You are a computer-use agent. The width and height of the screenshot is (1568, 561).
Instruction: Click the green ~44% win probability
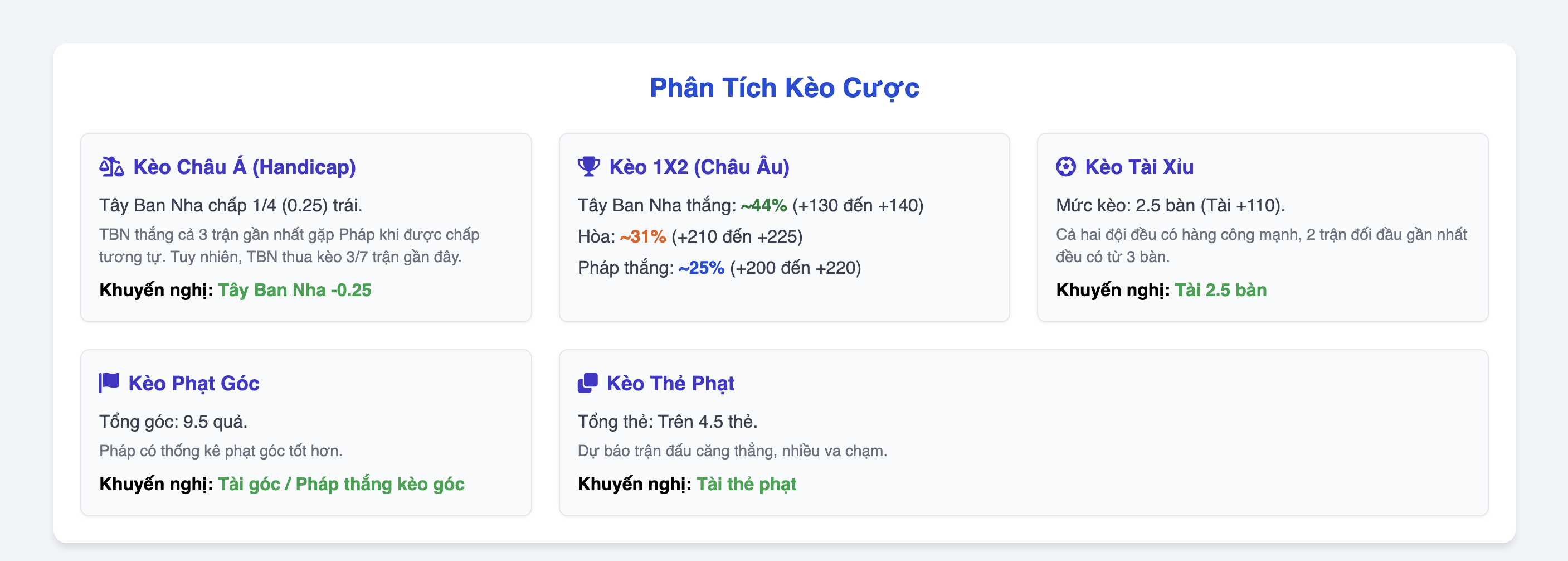click(764, 205)
